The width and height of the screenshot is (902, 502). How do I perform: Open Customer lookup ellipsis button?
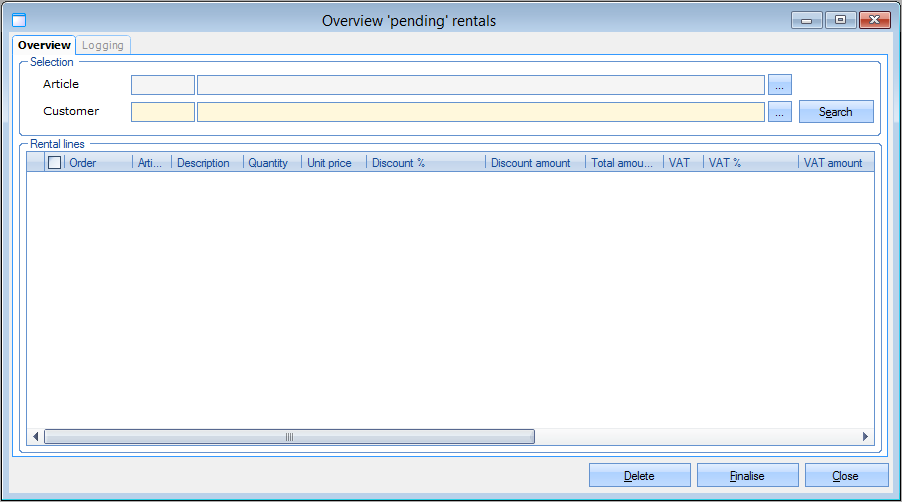pyautogui.click(x=779, y=112)
